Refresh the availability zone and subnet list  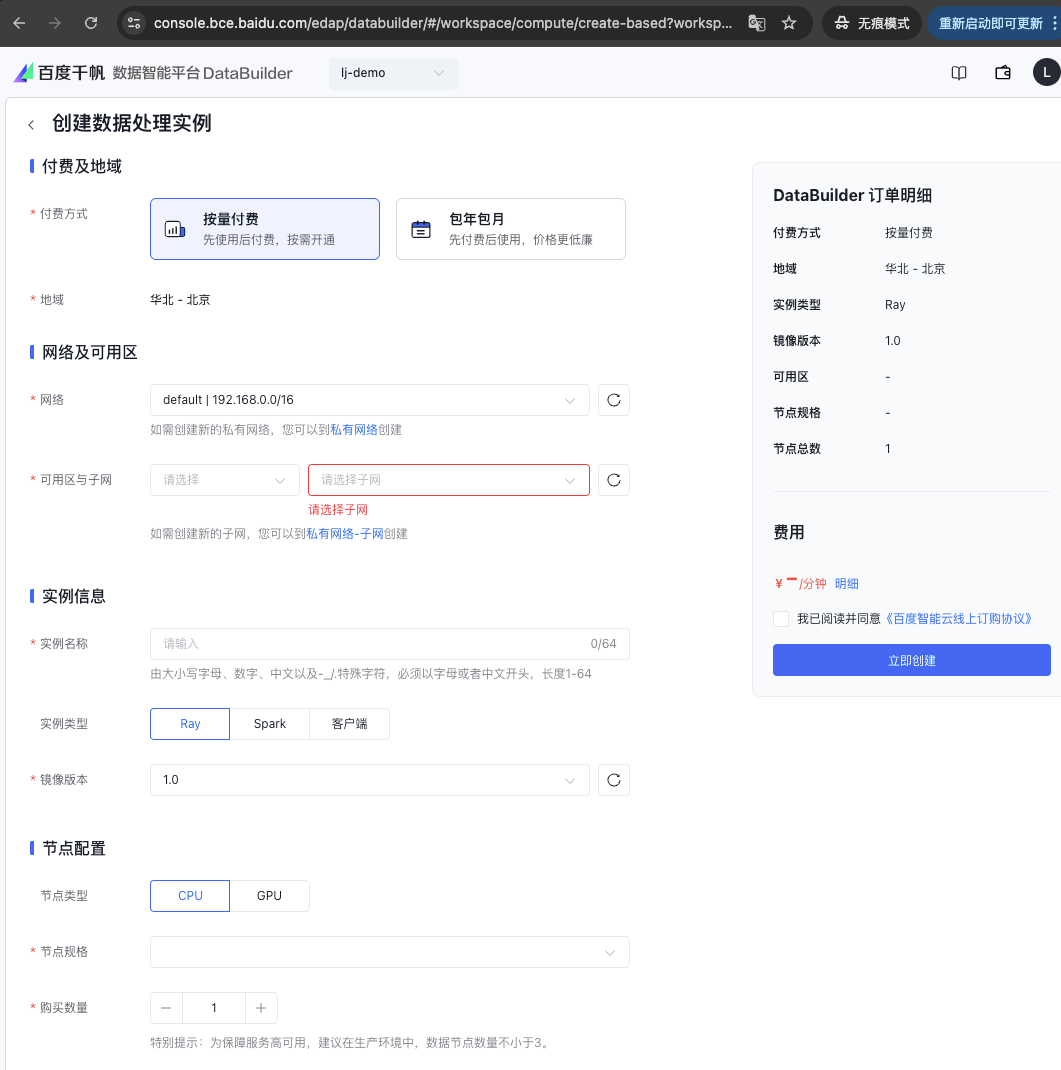pyautogui.click(x=613, y=480)
